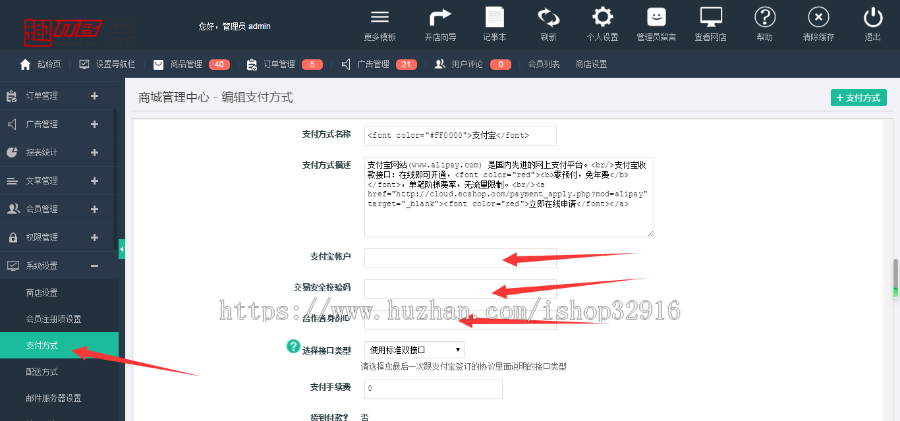Click the 系统设置 monitor icon in the sidebar

coord(12,266)
